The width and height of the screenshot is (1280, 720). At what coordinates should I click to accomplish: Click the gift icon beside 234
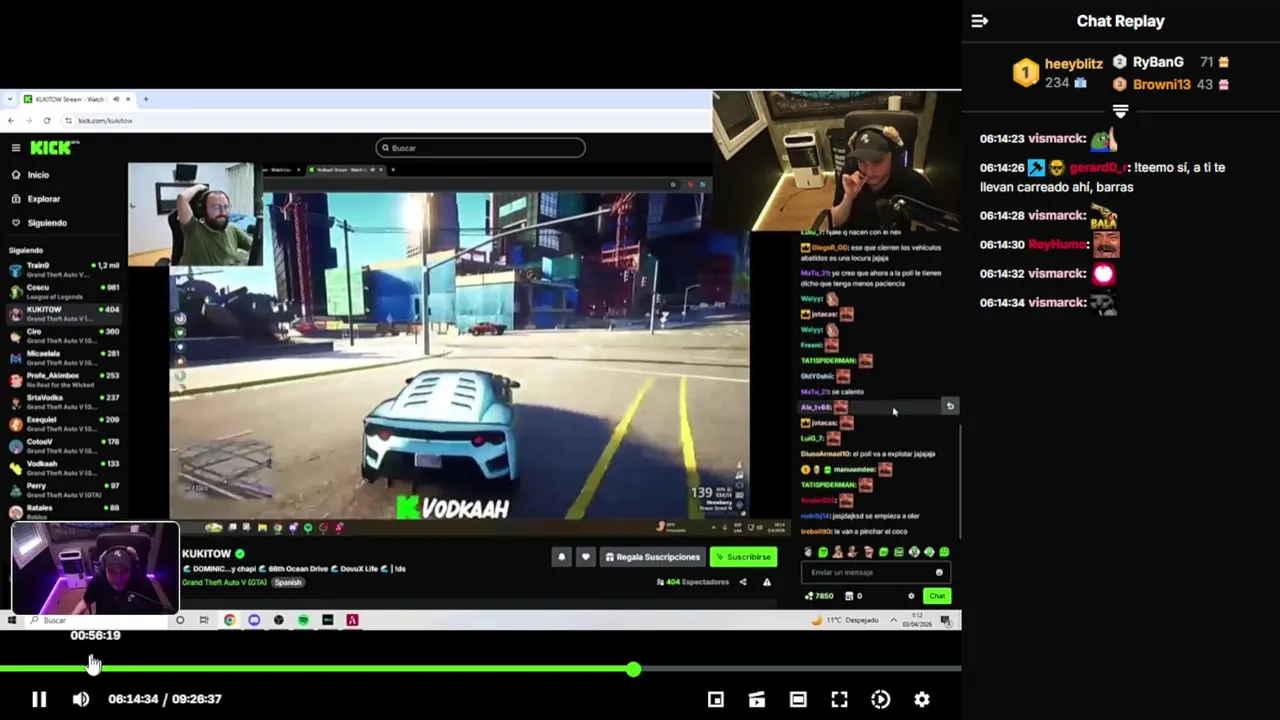click(1080, 83)
